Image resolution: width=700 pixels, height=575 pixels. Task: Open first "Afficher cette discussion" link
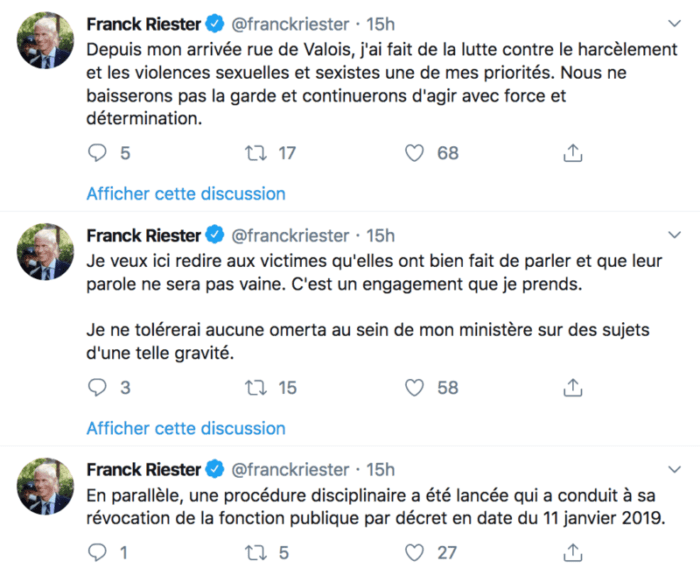(186, 193)
